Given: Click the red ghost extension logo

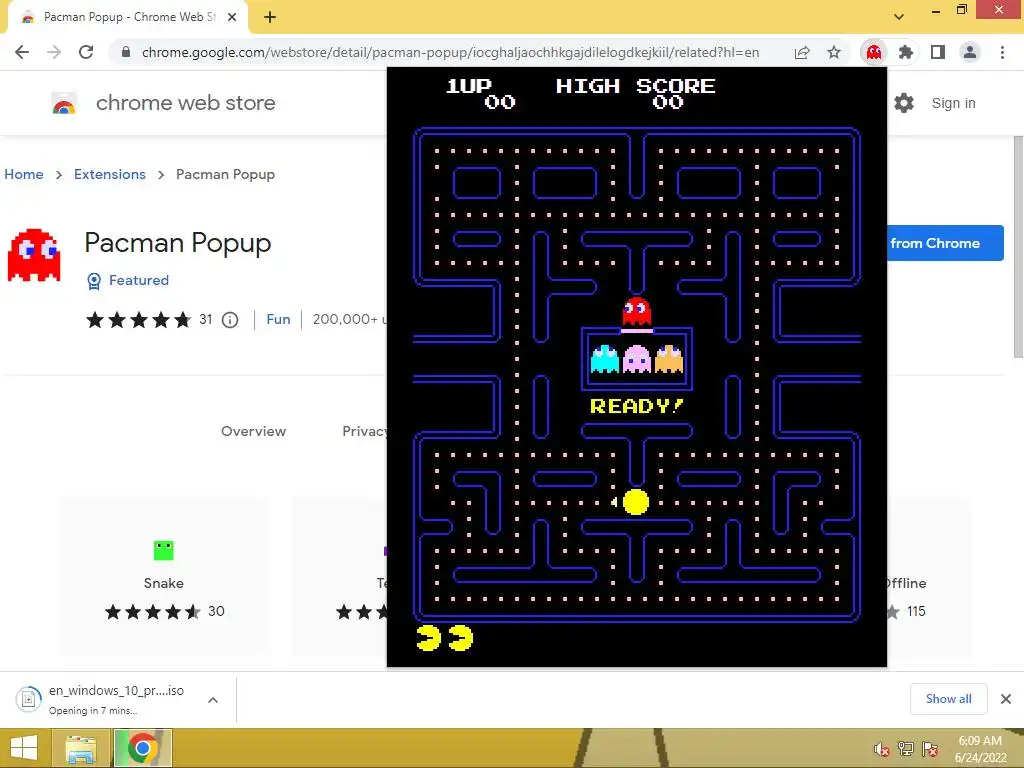Looking at the screenshot, I should [34, 255].
